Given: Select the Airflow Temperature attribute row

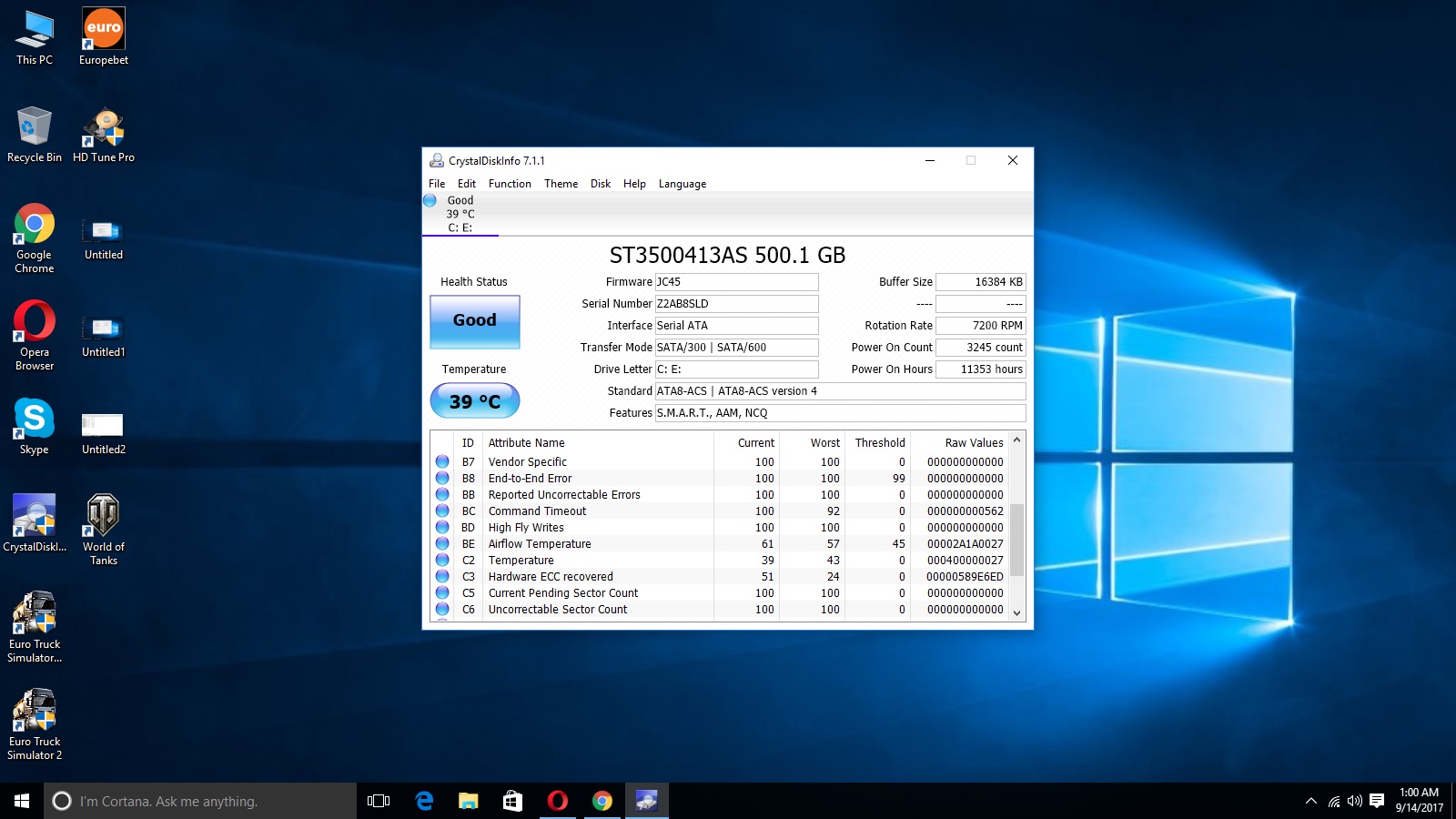Looking at the screenshot, I should point(539,544).
